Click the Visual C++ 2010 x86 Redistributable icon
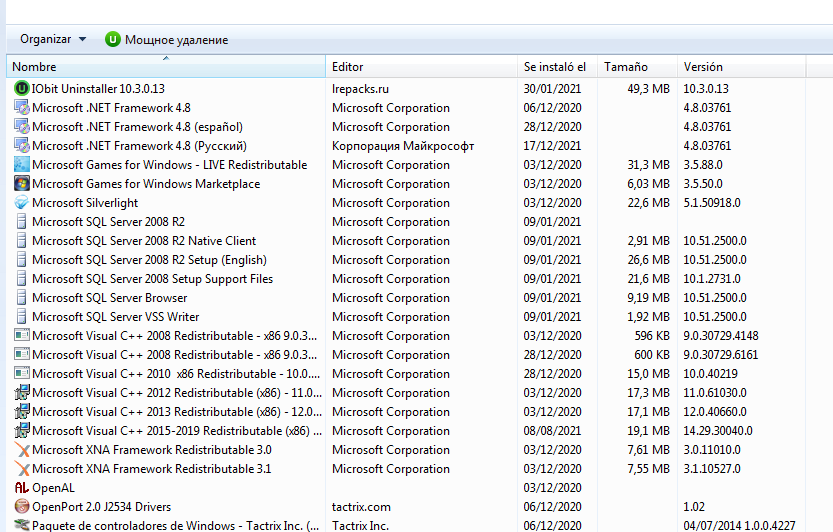 (22, 374)
